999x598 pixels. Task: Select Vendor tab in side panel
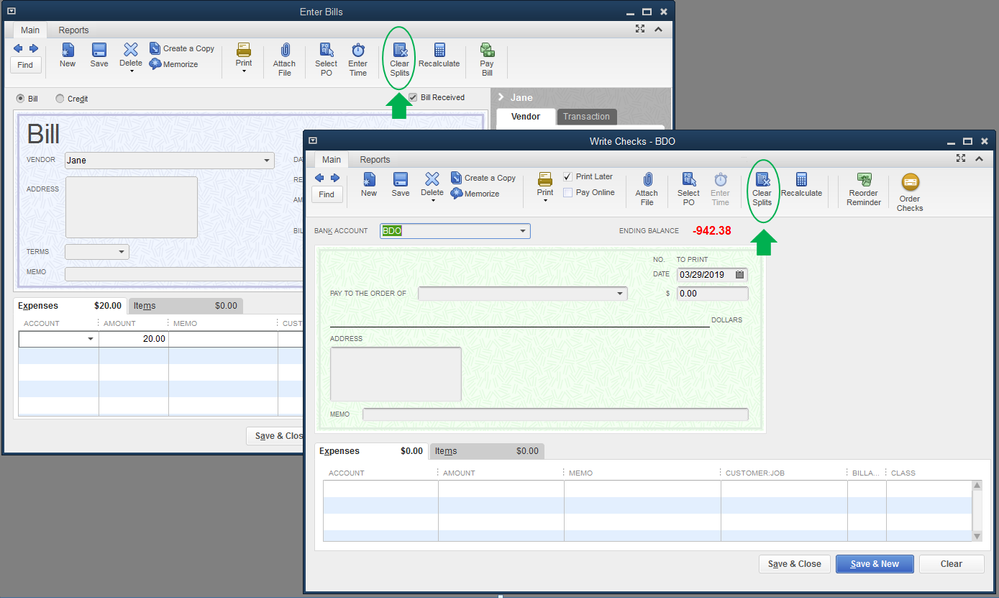coord(525,117)
